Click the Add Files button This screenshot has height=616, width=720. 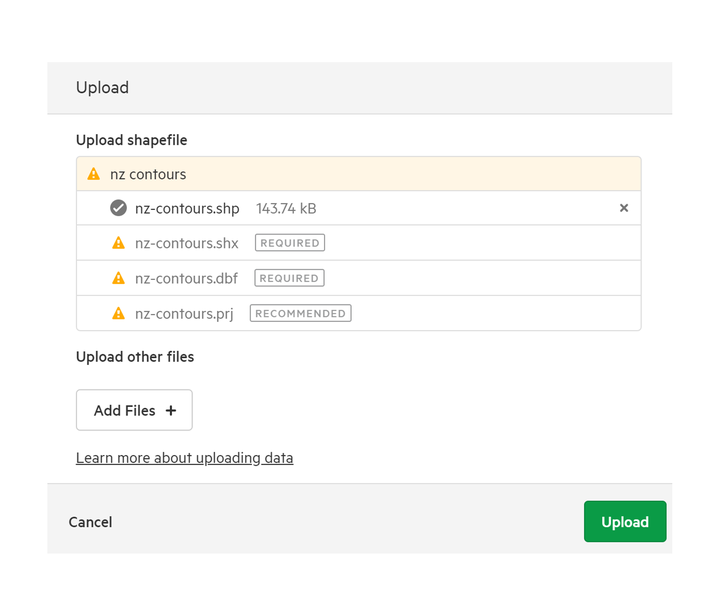pyautogui.click(x=134, y=410)
